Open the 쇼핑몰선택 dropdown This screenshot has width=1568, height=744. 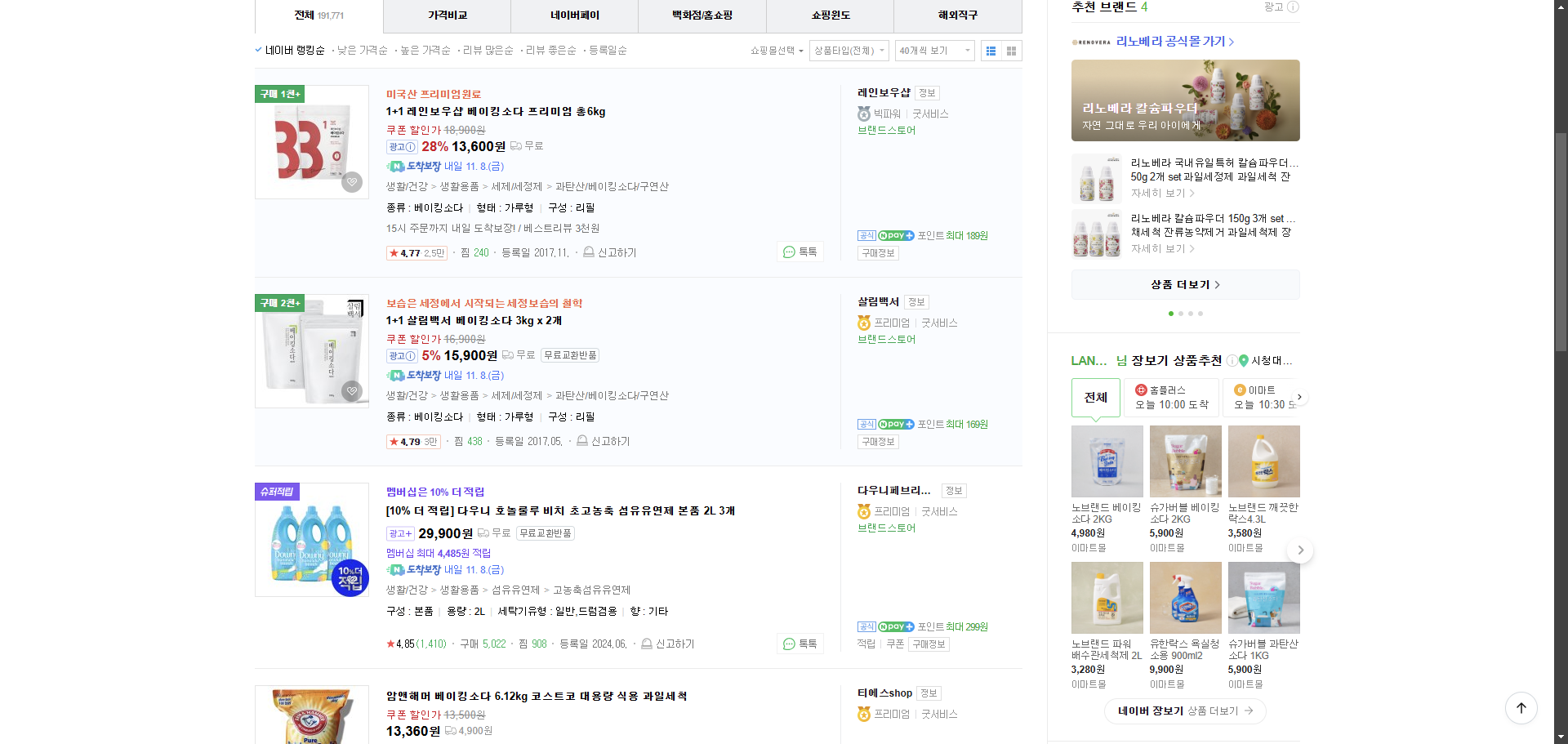[776, 50]
